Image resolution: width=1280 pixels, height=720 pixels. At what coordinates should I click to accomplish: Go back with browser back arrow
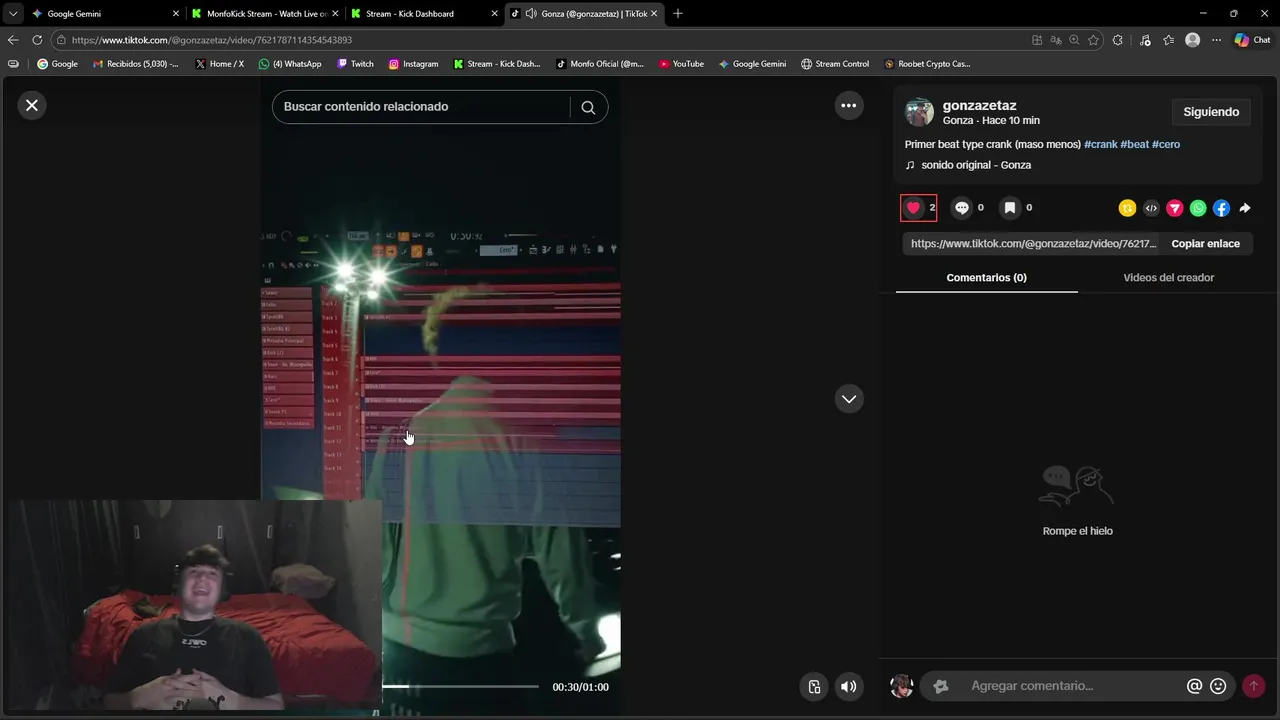[x=13, y=40]
